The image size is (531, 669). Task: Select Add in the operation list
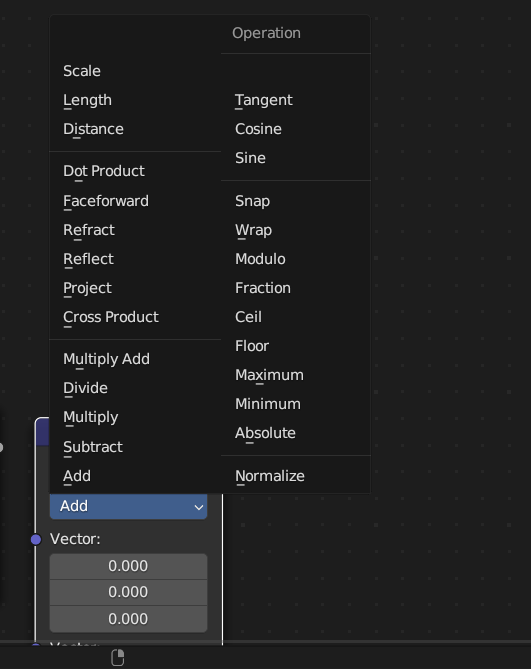point(135,476)
